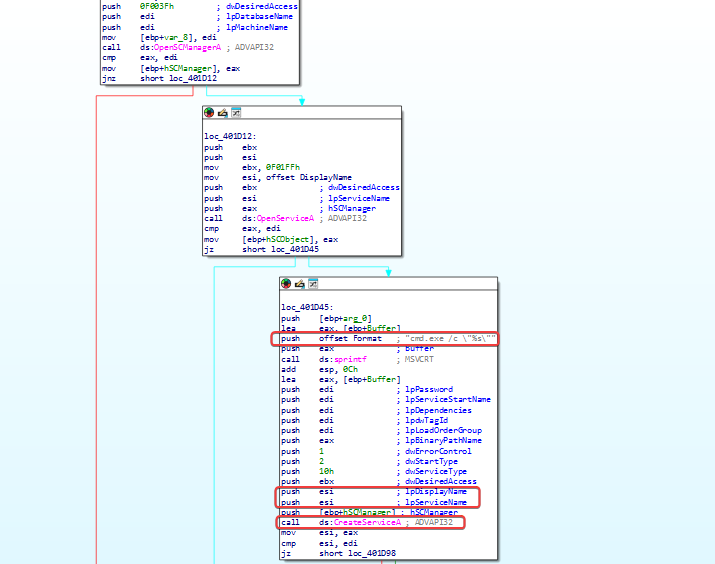Click the group nodes icon in loc_401D45 node header
715x564 pixels.
pyautogui.click(x=313, y=284)
